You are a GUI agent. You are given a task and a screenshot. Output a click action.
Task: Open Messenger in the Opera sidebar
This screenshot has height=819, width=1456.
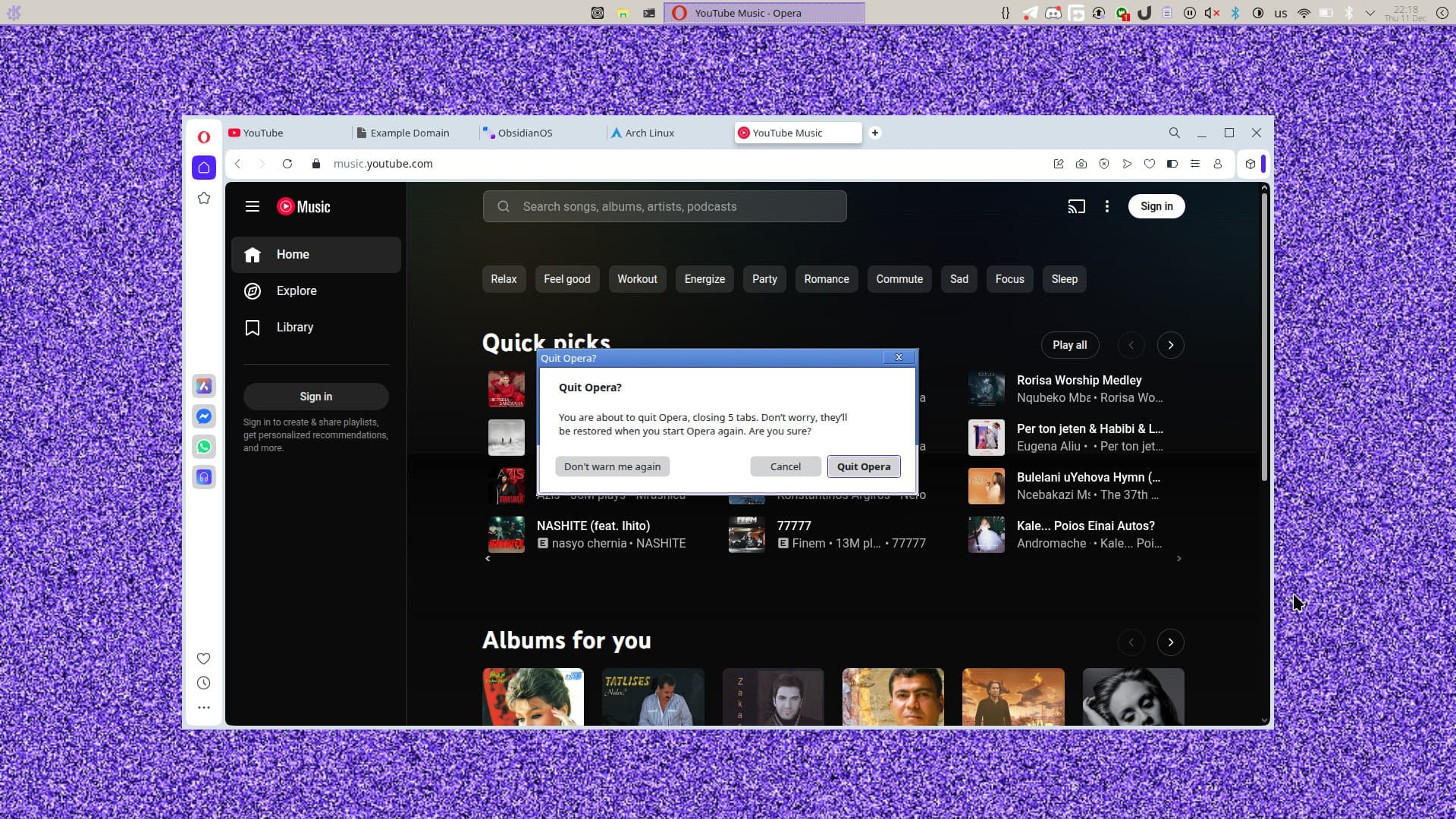click(203, 416)
